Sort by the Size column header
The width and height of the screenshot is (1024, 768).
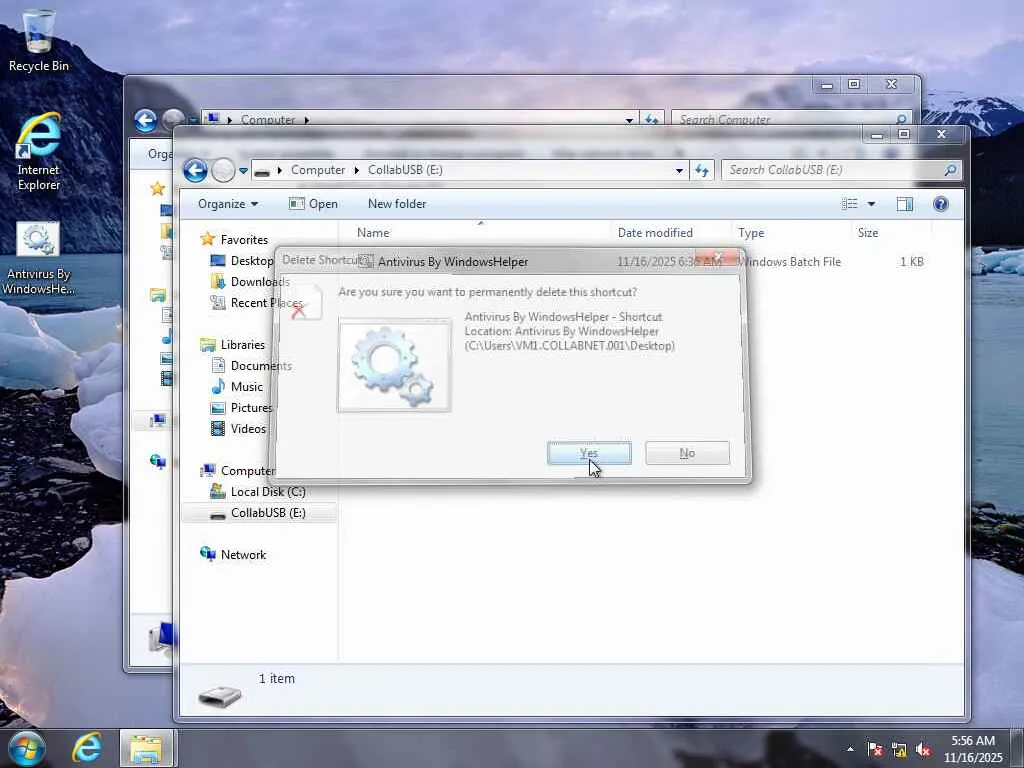[868, 232]
